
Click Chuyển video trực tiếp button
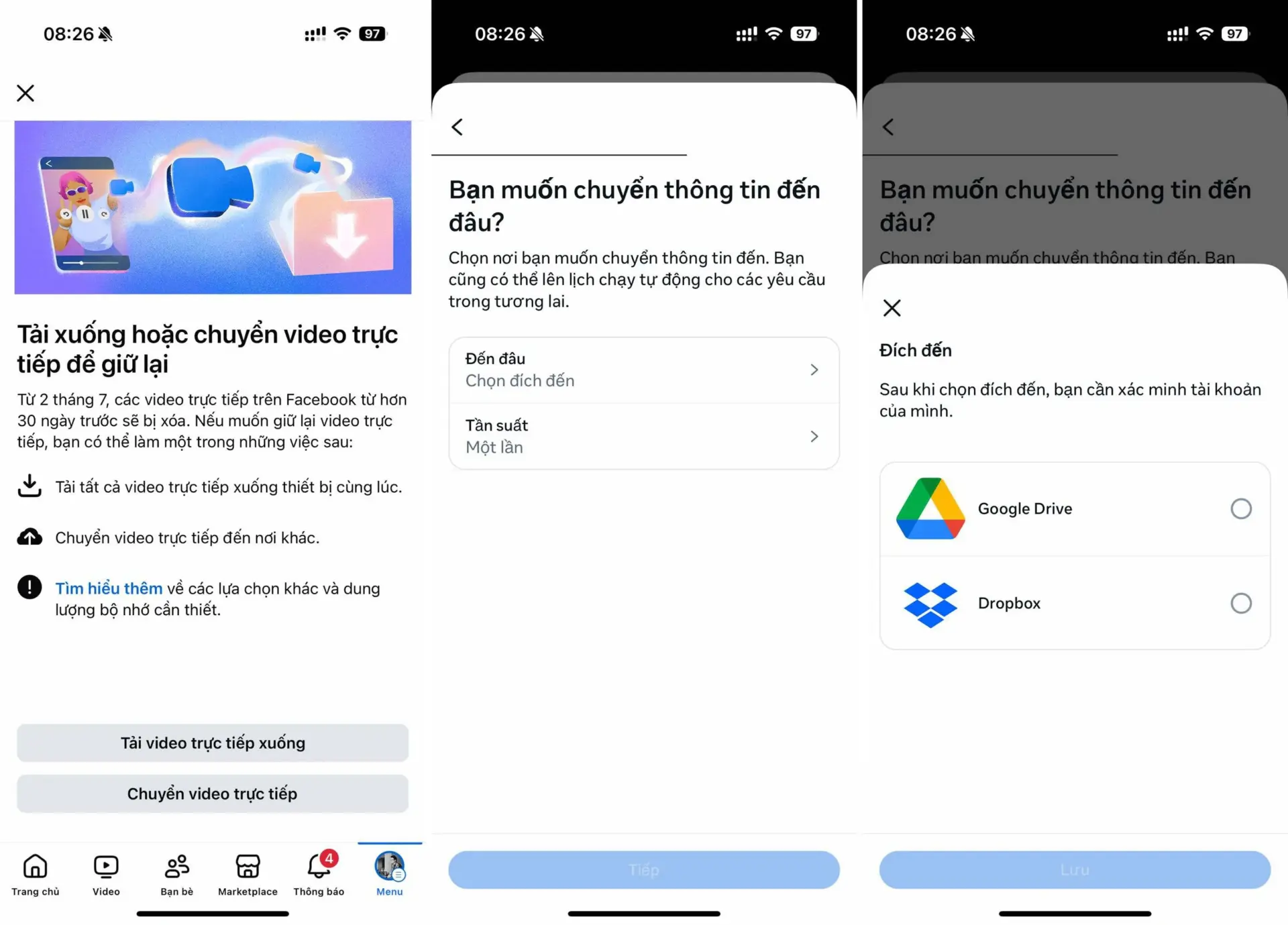pos(213,793)
